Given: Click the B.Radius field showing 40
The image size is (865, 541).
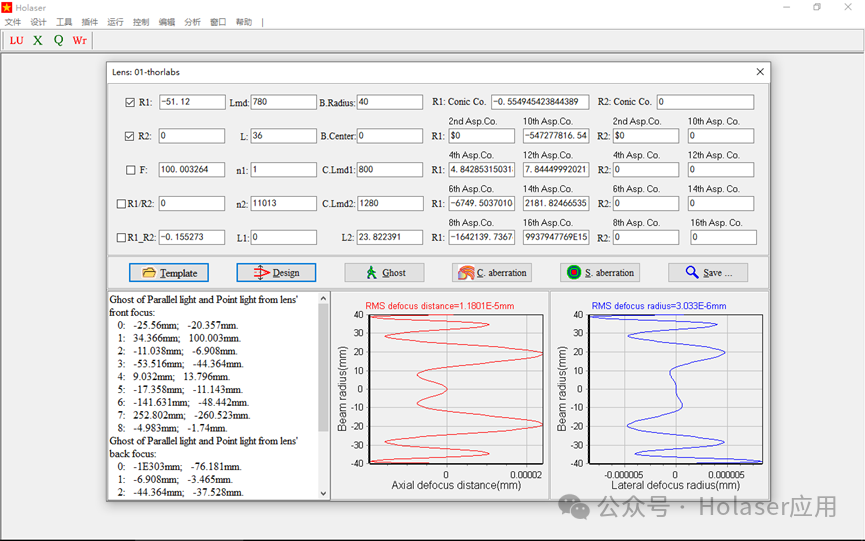Looking at the screenshot, I should pyautogui.click(x=389, y=102).
